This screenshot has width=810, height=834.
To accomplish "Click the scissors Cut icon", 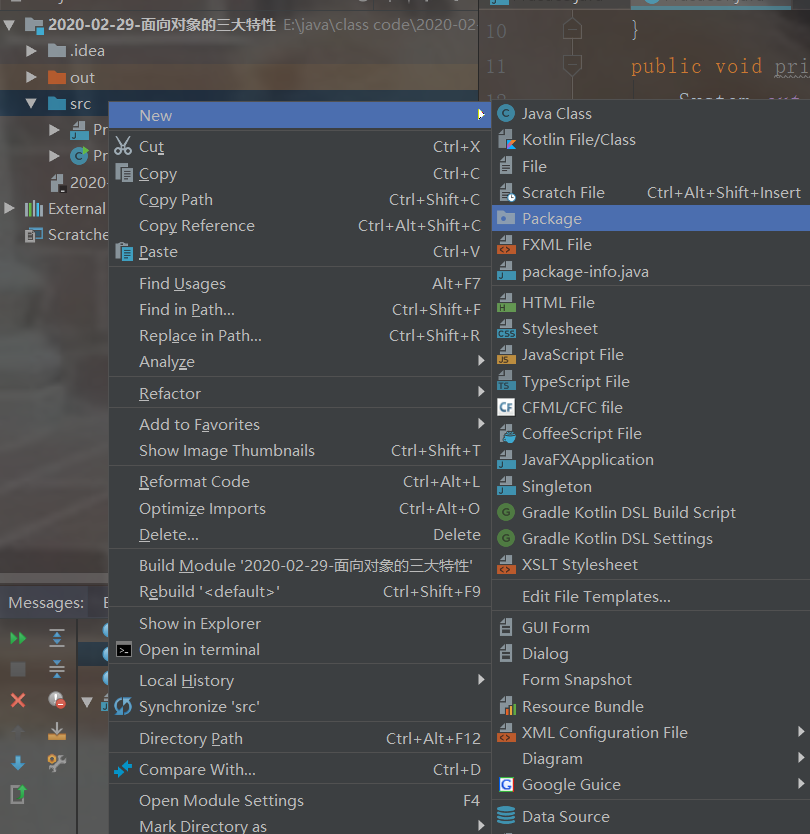I will pos(123,146).
